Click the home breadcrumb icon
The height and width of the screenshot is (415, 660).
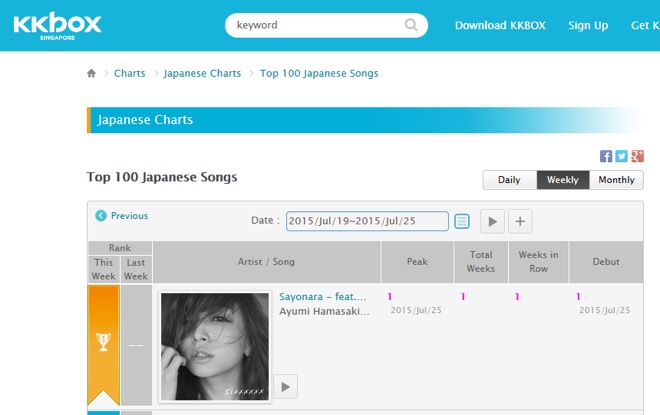[92, 74]
